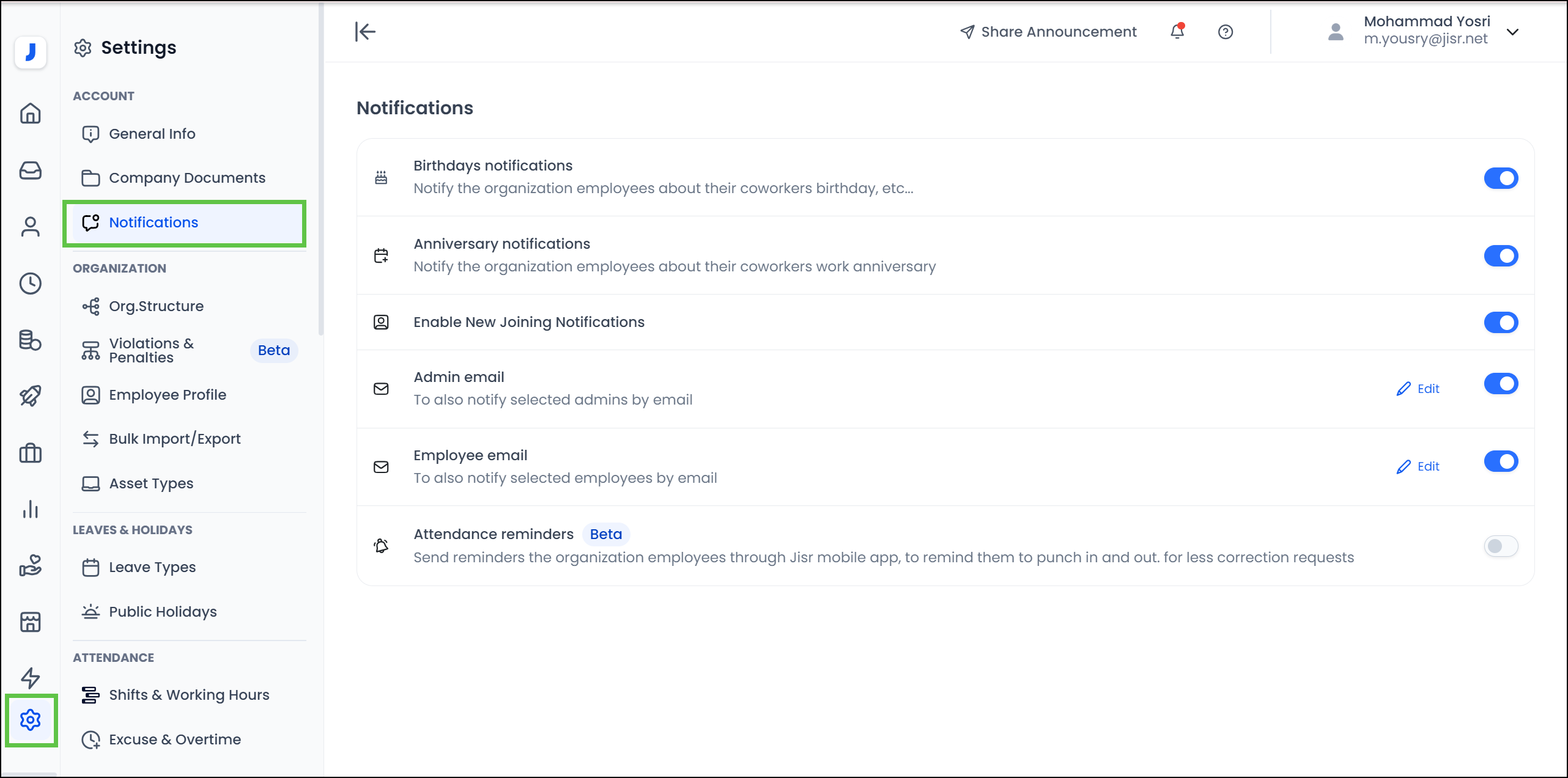Collapse the sidebar with arrow icon
The image size is (1568, 778).
365,32
